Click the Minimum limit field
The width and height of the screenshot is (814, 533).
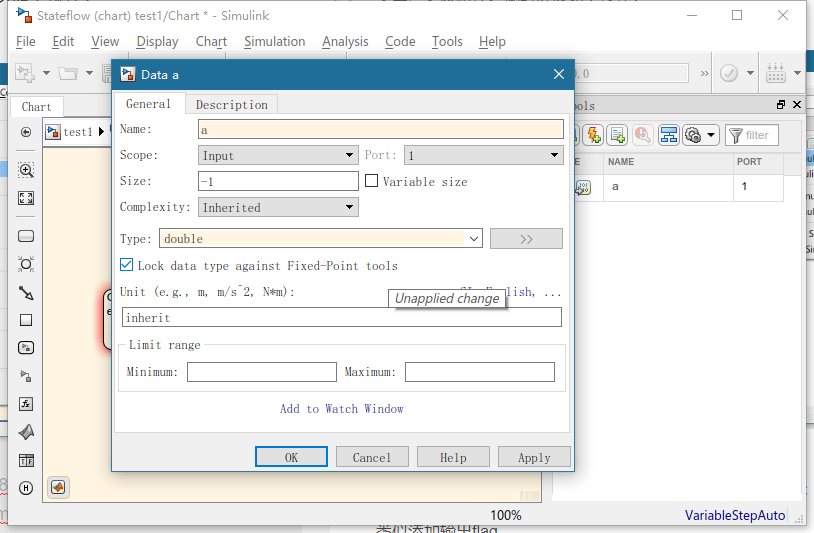[x=262, y=372]
